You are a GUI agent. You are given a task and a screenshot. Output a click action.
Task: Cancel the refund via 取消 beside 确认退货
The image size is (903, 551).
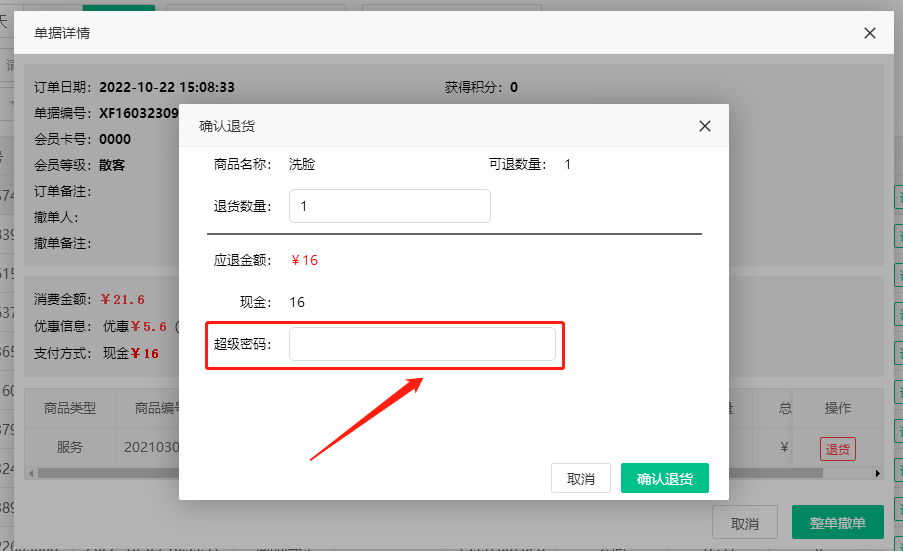580,479
